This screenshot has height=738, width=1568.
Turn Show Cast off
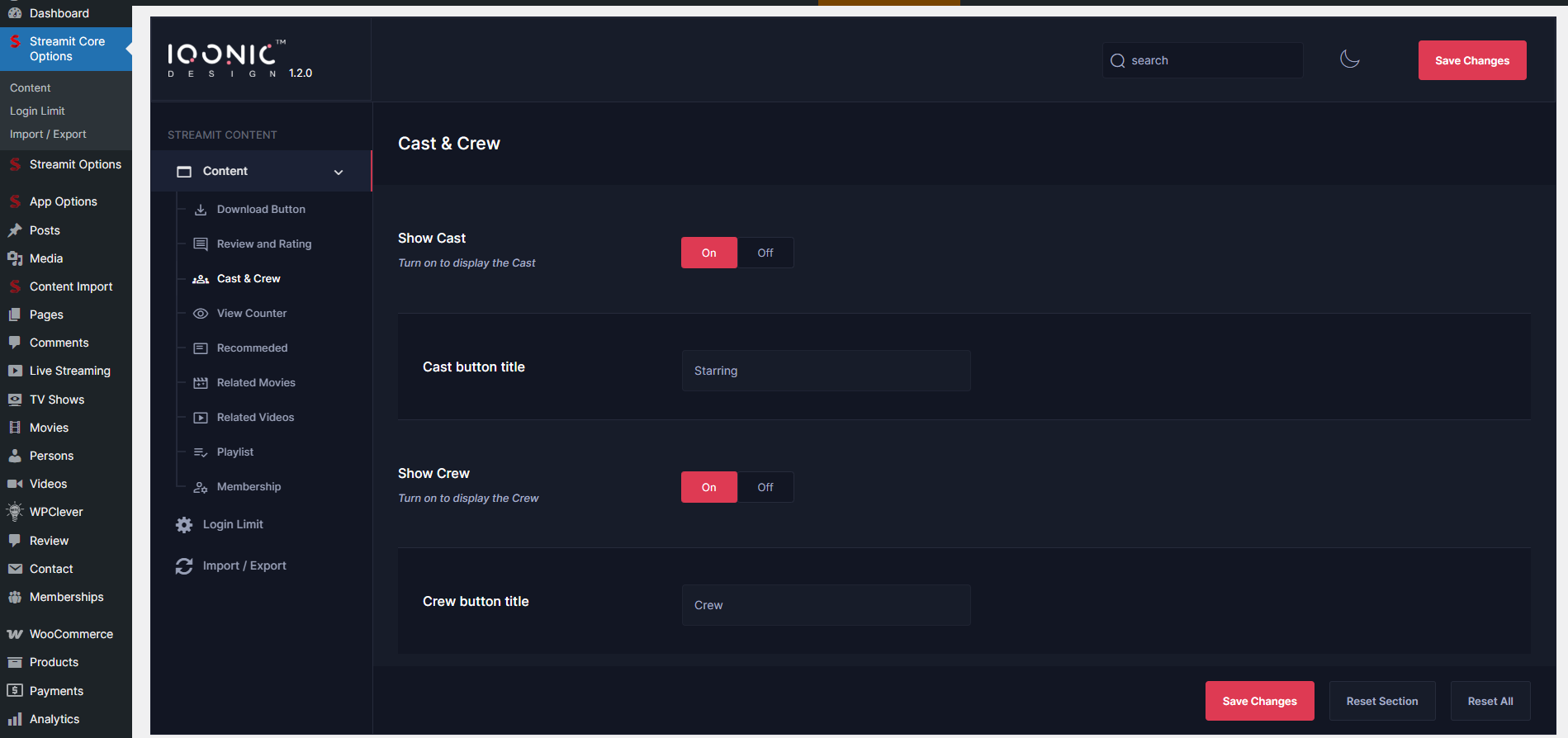coord(765,253)
